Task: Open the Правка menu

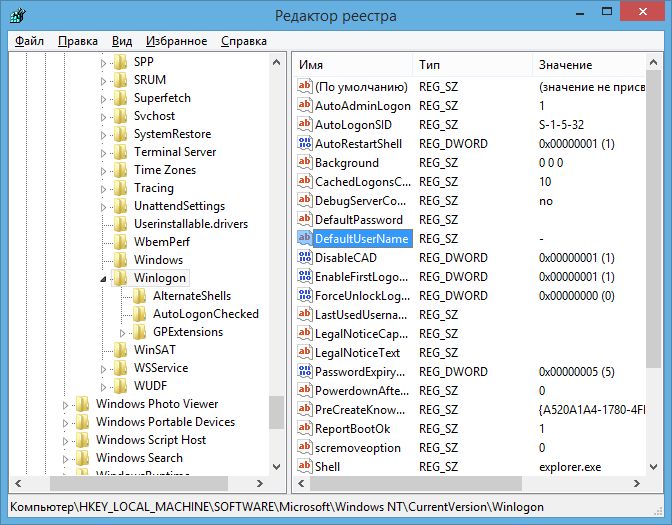Action: (78, 41)
